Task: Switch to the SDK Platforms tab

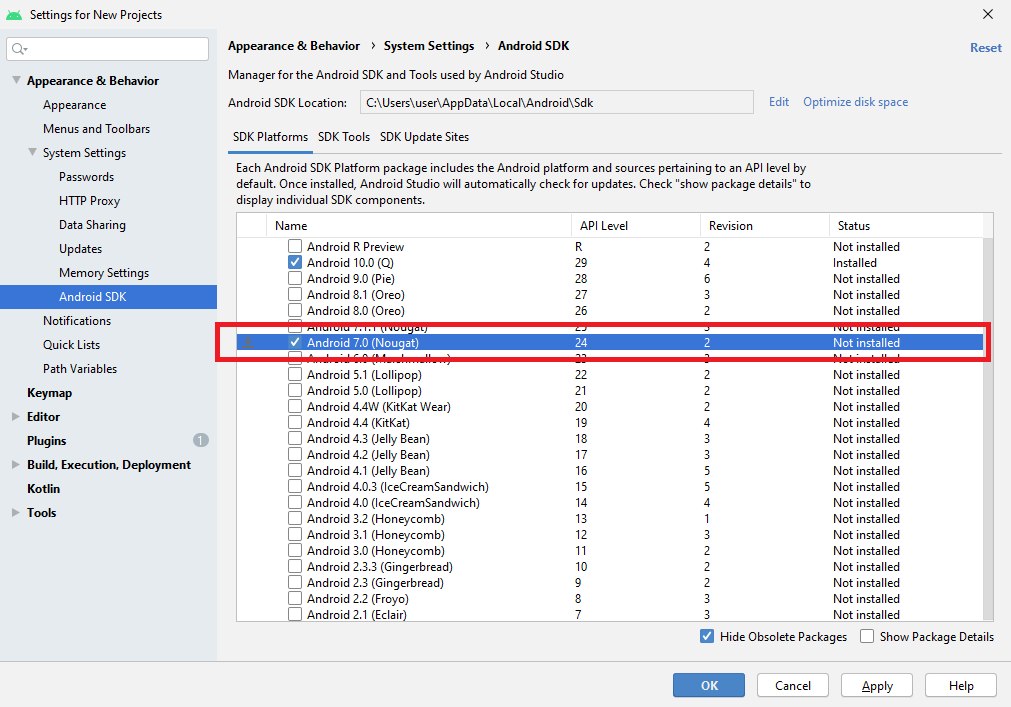Action: [270, 137]
